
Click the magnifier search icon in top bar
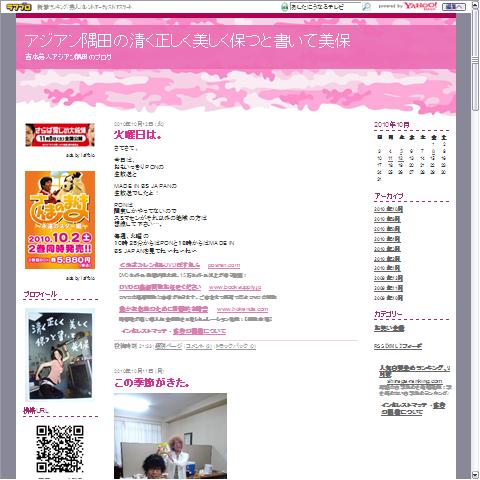click(x=366, y=7)
